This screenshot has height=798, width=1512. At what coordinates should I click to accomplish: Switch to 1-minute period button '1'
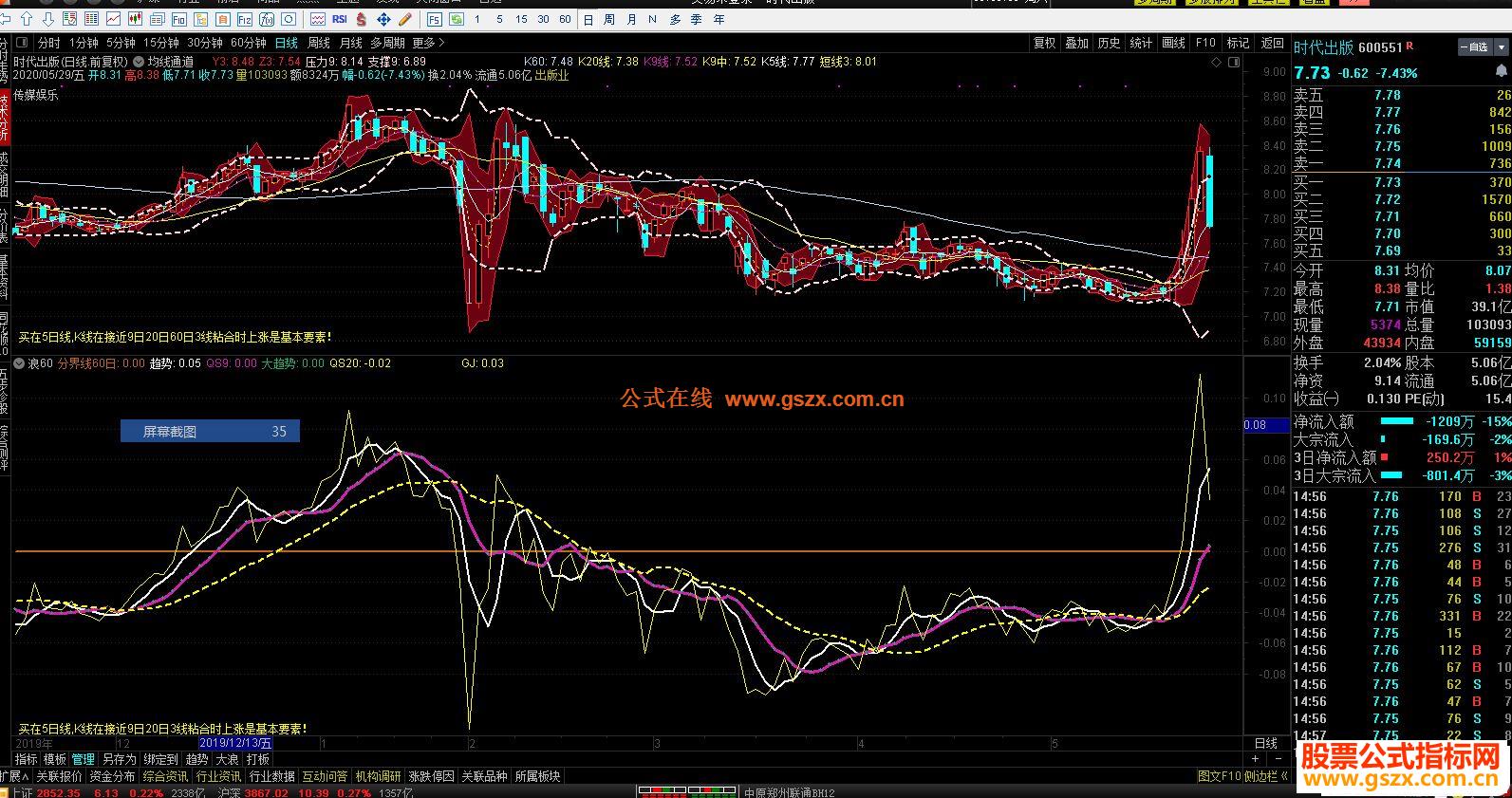click(x=476, y=19)
